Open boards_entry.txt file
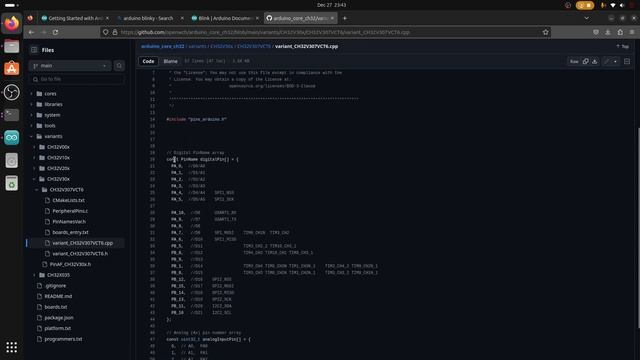Viewport: 640px width, 360px height. point(70,232)
